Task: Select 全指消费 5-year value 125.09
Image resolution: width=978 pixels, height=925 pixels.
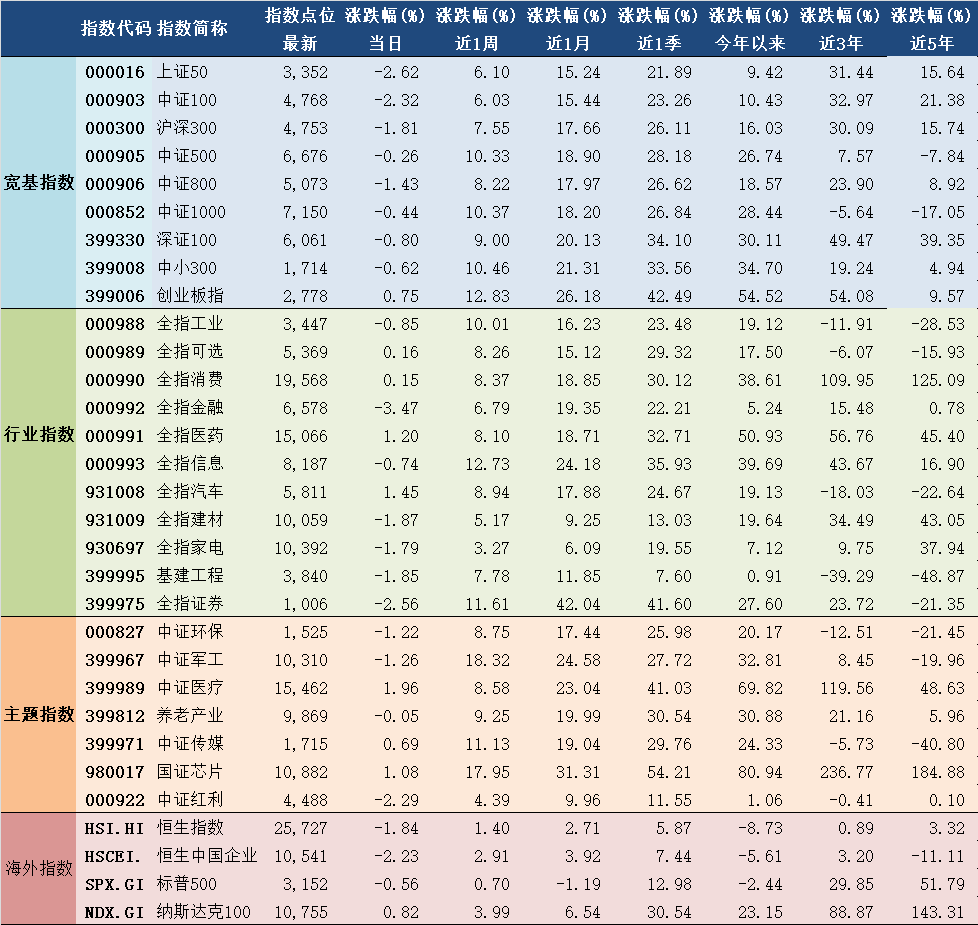Action: 938,380
